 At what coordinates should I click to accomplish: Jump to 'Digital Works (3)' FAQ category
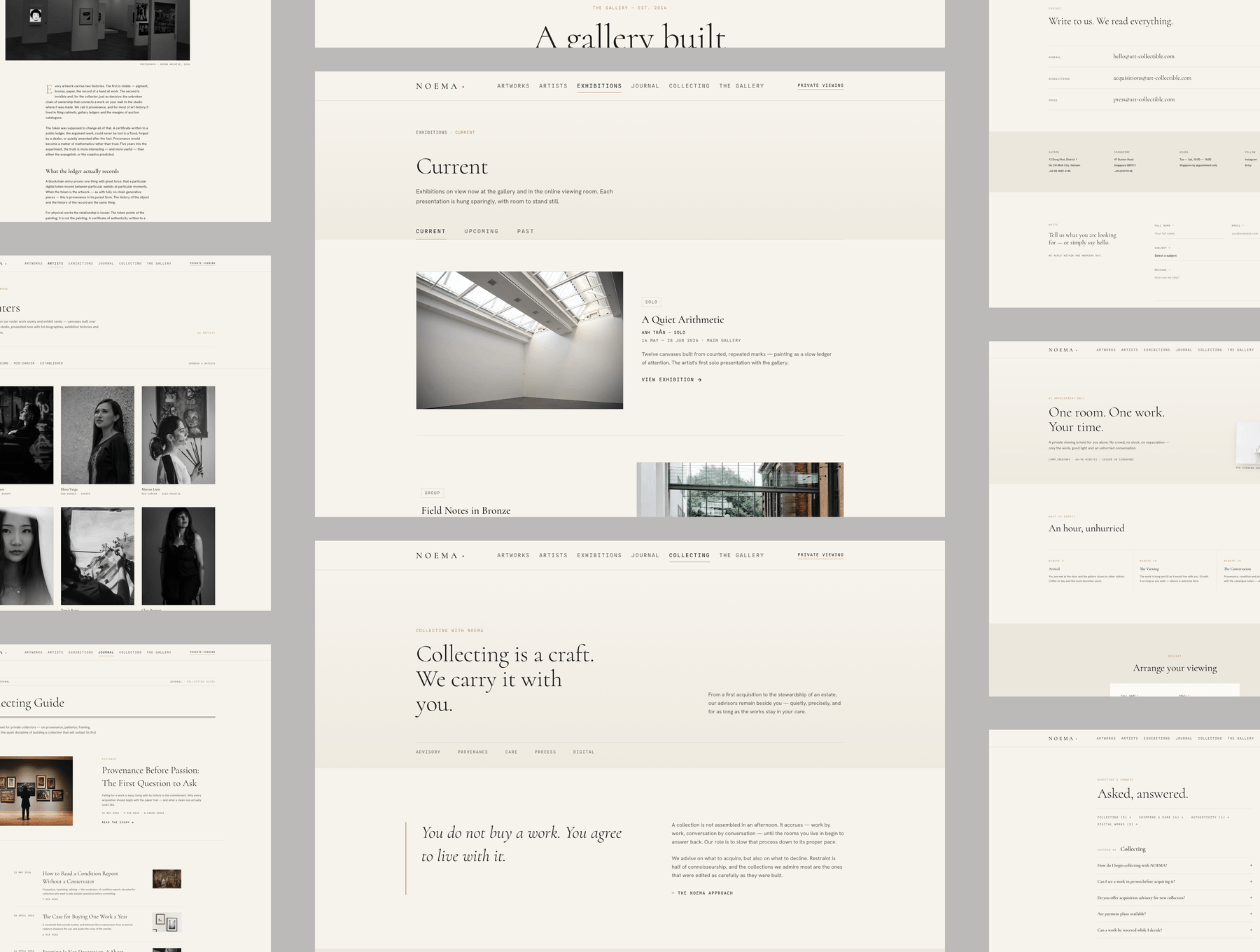click(x=1116, y=825)
